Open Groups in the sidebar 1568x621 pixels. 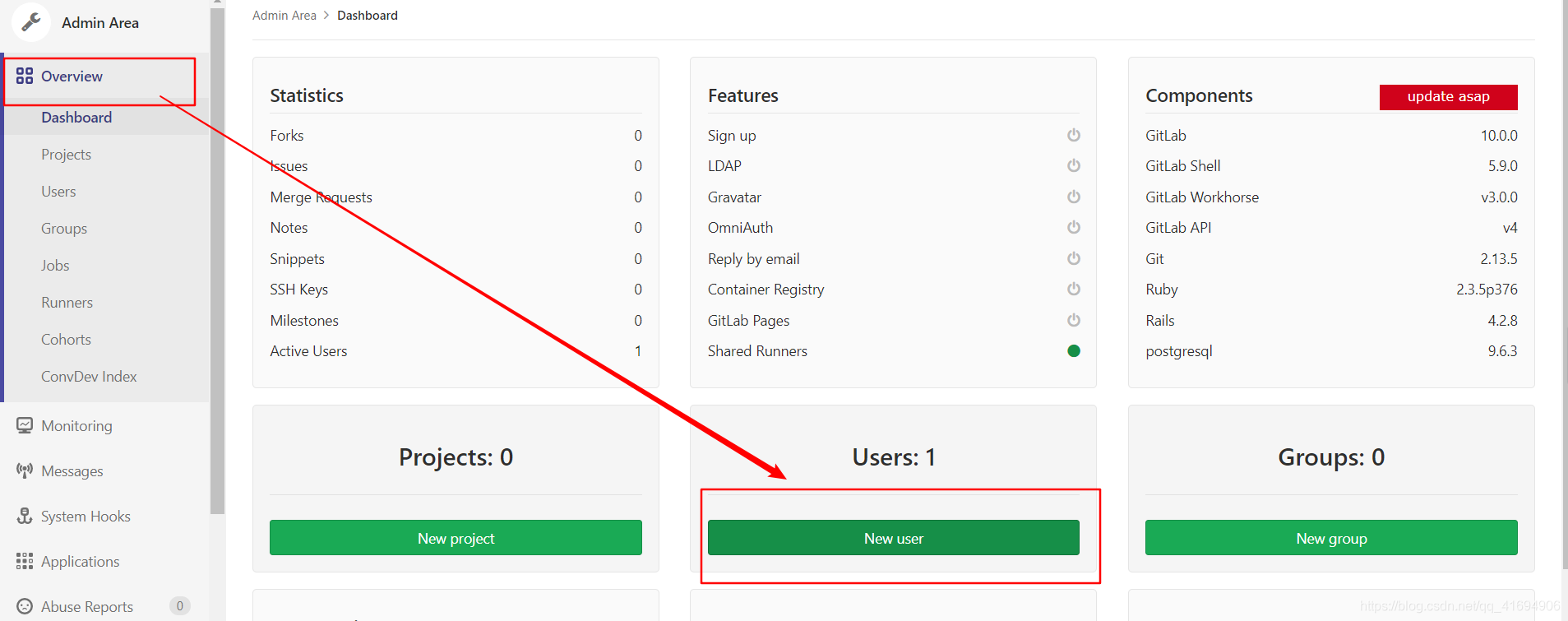point(64,229)
